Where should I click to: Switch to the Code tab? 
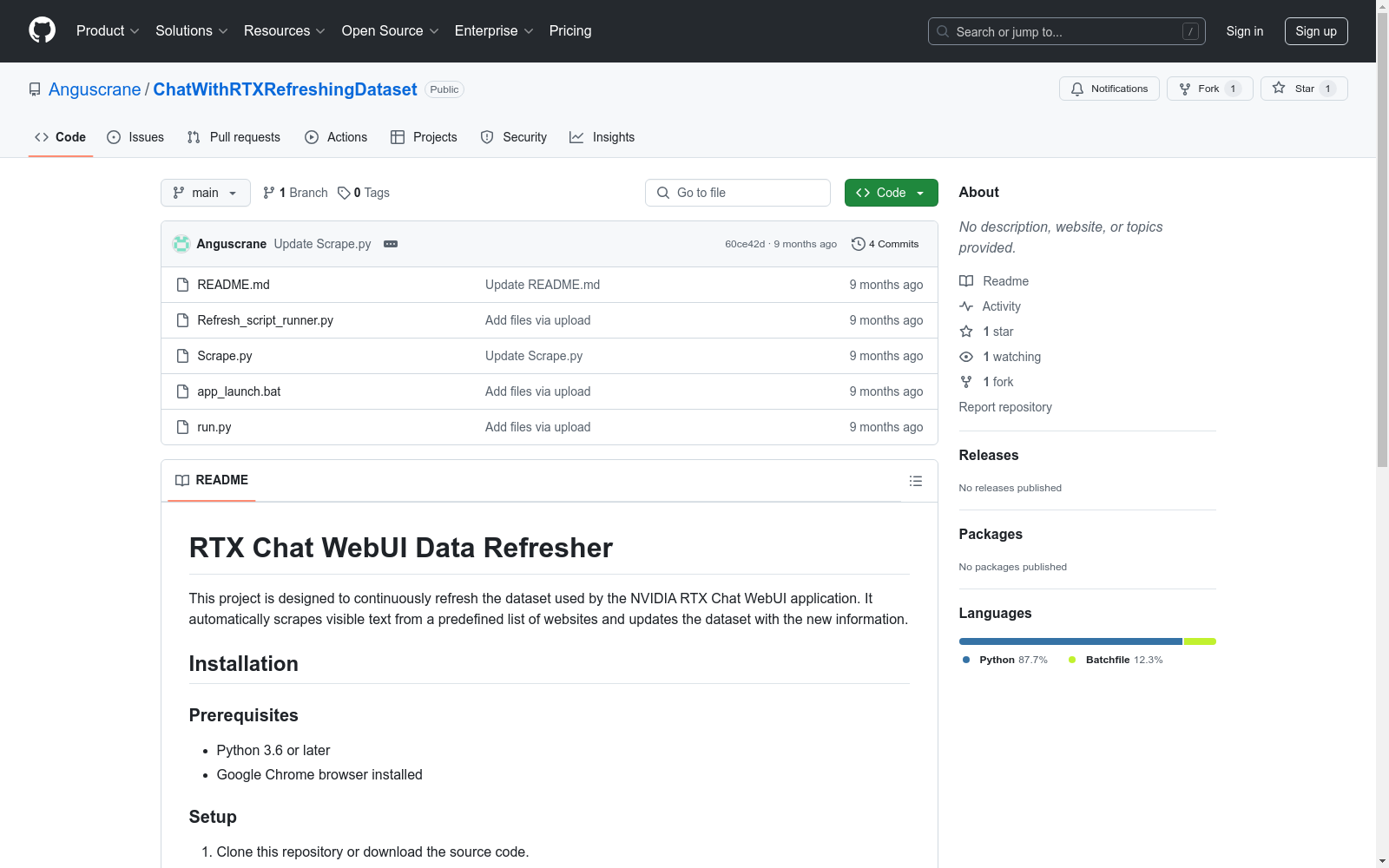(61, 137)
